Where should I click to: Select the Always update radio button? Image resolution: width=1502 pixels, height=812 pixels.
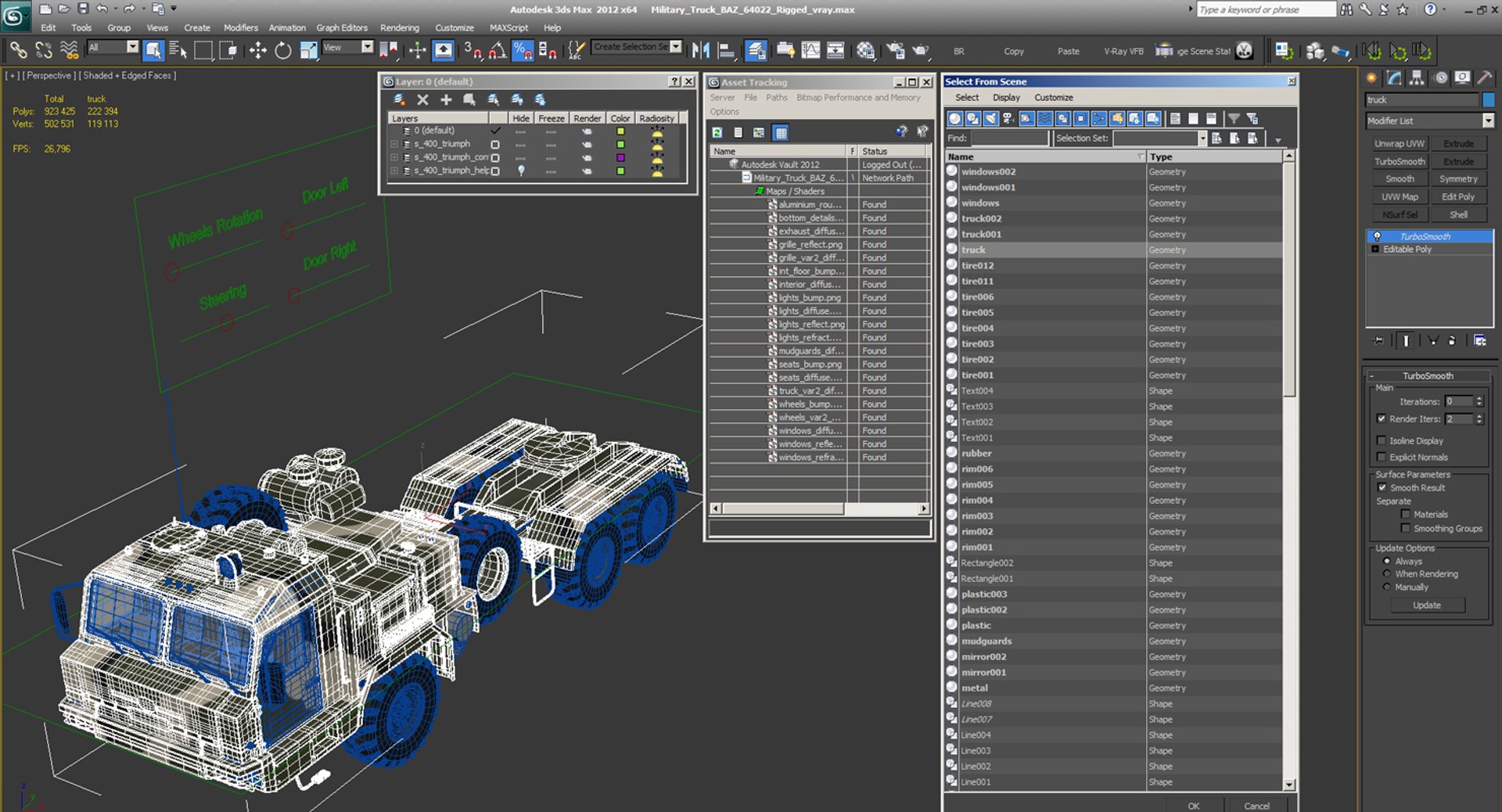point(1387,562)
